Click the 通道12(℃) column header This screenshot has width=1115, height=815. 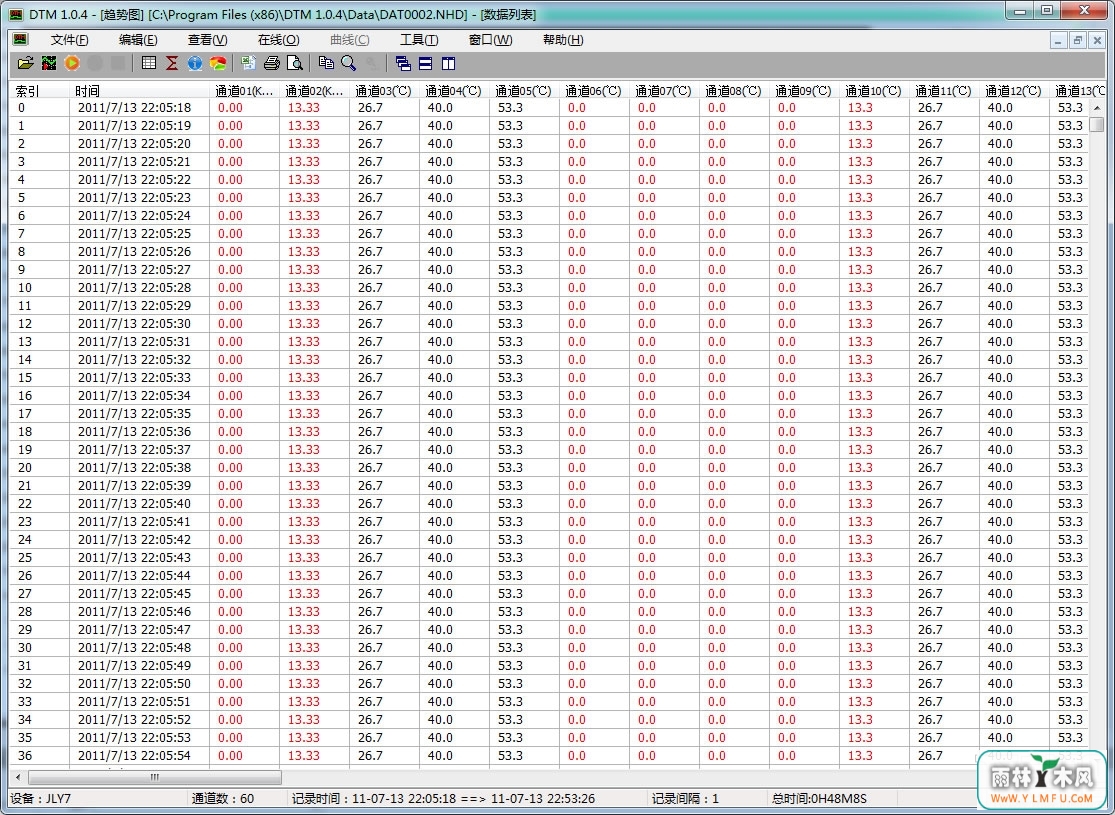tap(1013, 91)
